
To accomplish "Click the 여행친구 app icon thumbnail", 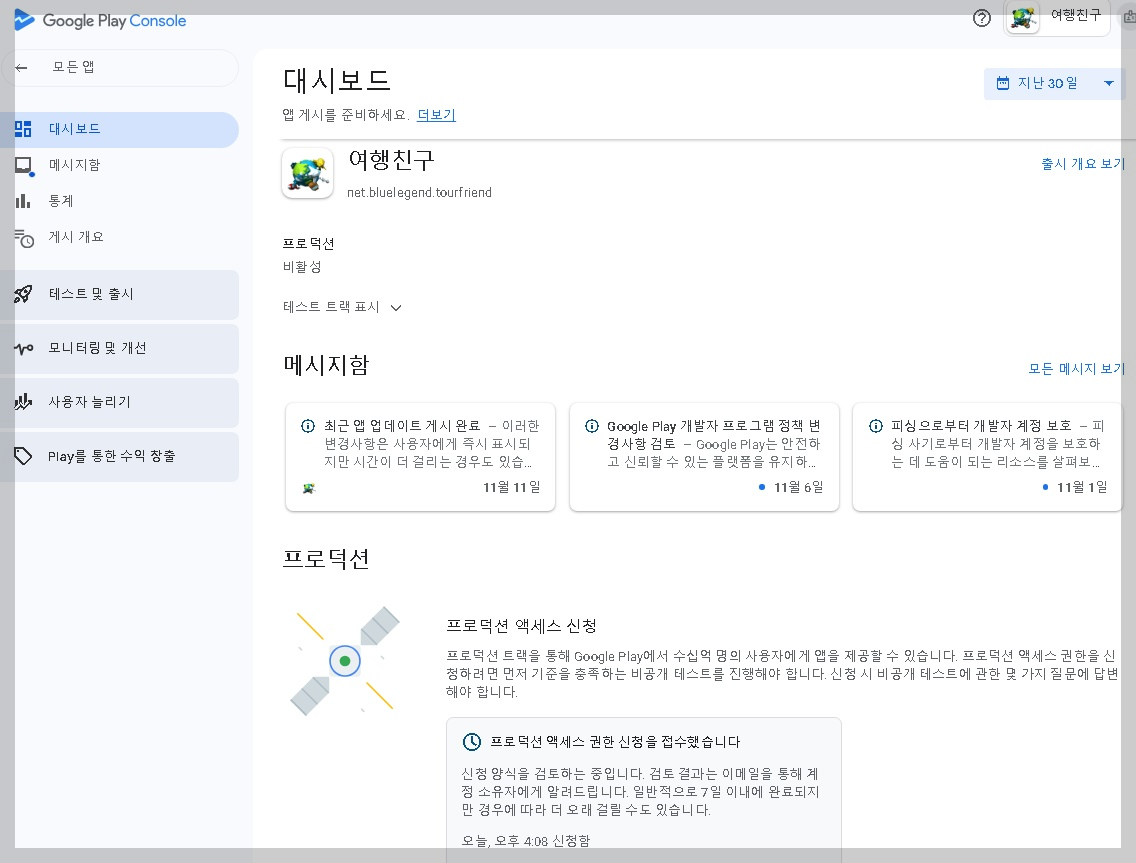I will pos(308,173).
